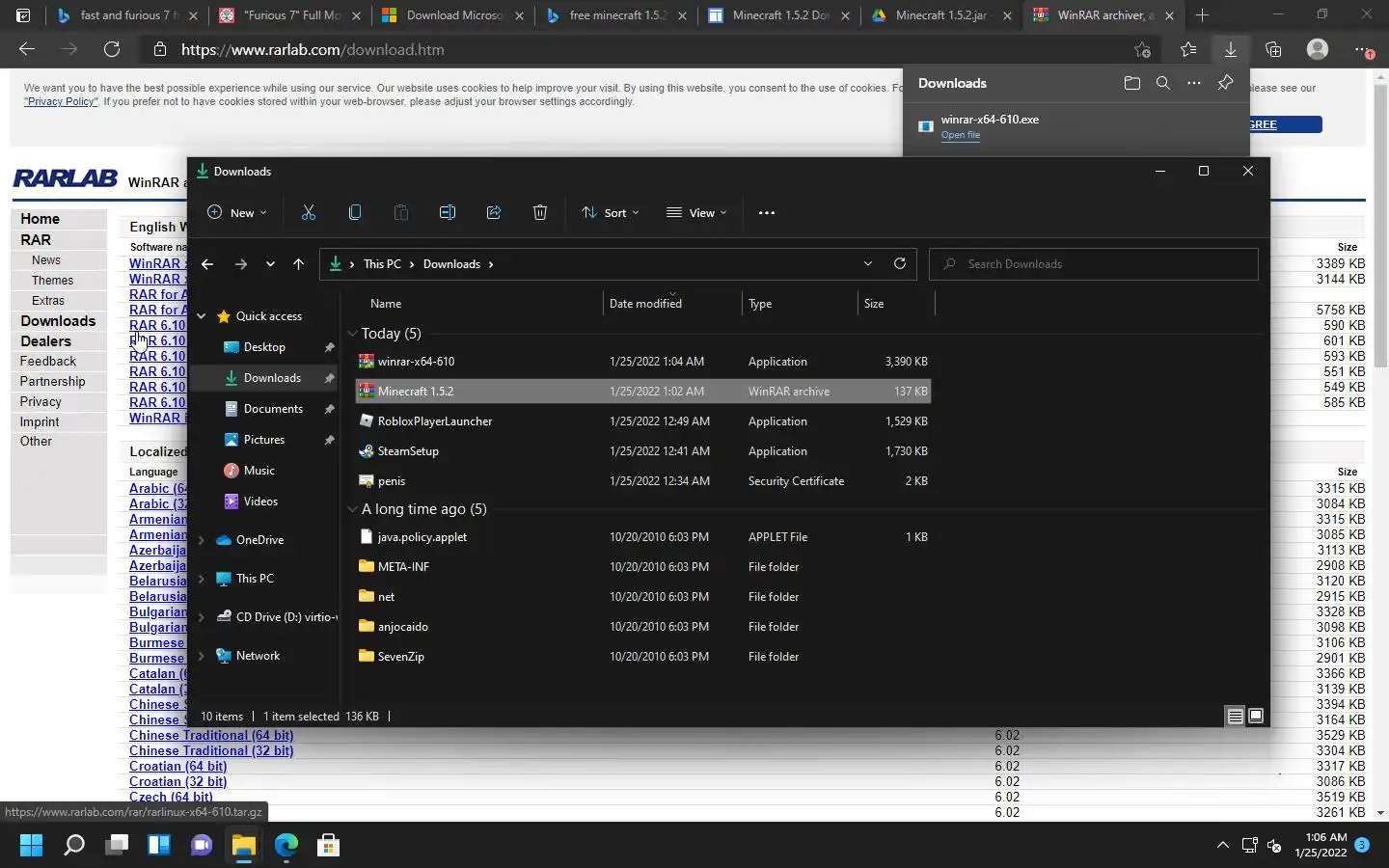
Task: Click the Search Downloads field
Action: tap(1094, 264)
